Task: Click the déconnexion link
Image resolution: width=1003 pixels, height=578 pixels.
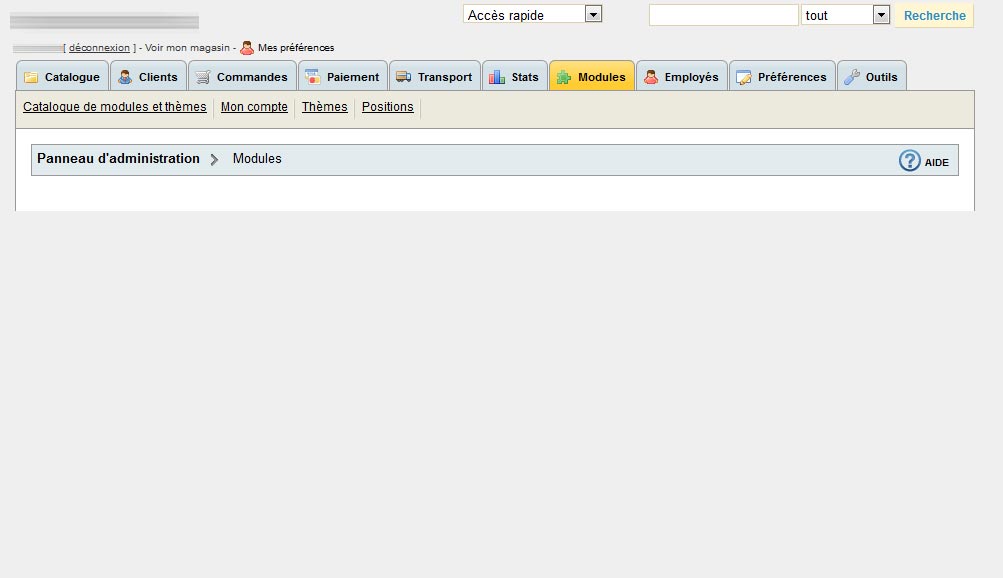Action: pos(99,48)
